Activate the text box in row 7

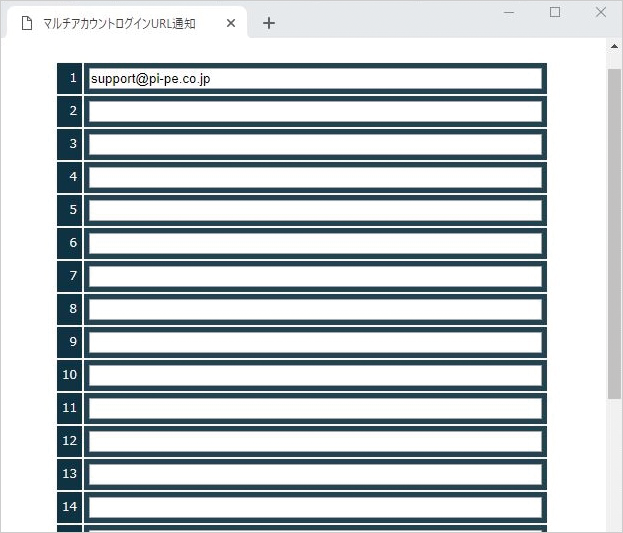tap(315, 277)
